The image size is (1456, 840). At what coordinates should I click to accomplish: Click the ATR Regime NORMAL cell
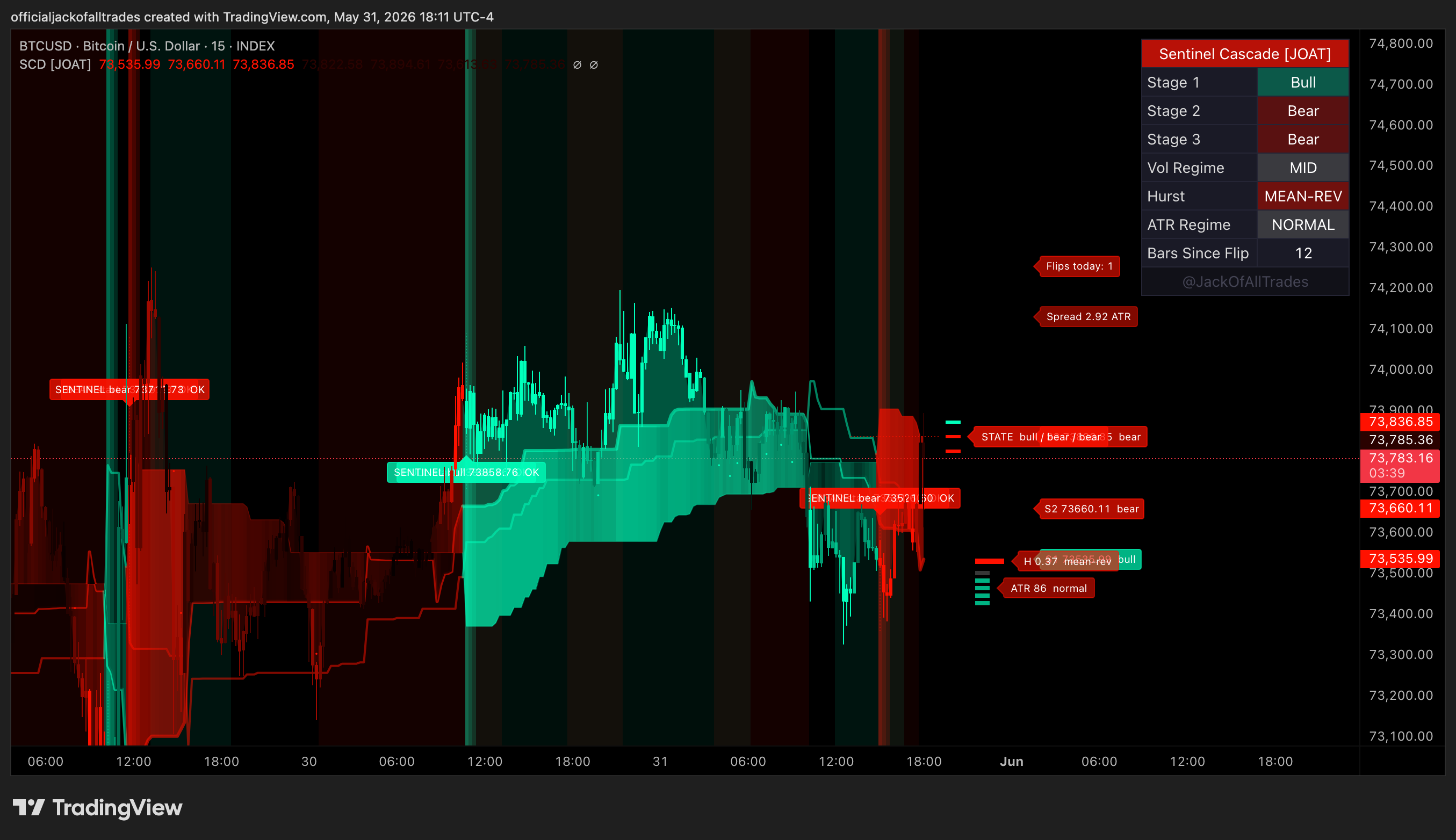[1302, 225]
